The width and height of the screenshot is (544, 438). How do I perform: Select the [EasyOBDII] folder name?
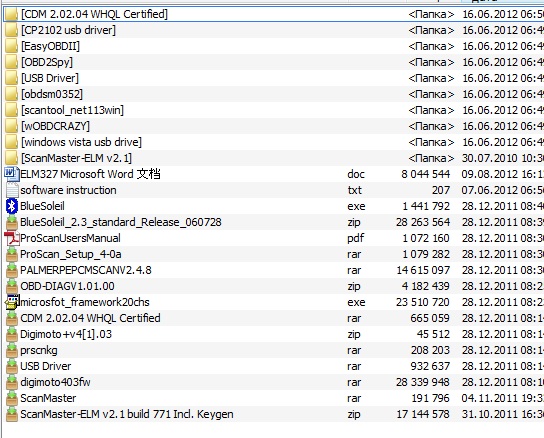50,46
